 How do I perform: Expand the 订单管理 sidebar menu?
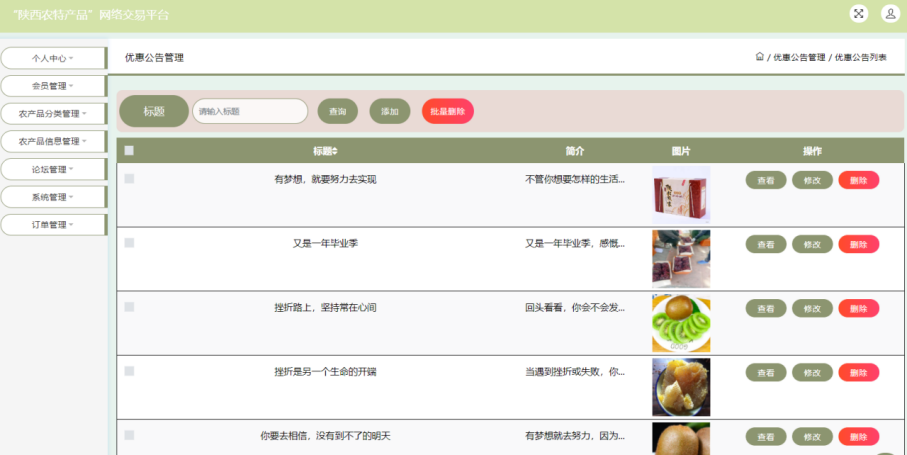click(53, 225)
